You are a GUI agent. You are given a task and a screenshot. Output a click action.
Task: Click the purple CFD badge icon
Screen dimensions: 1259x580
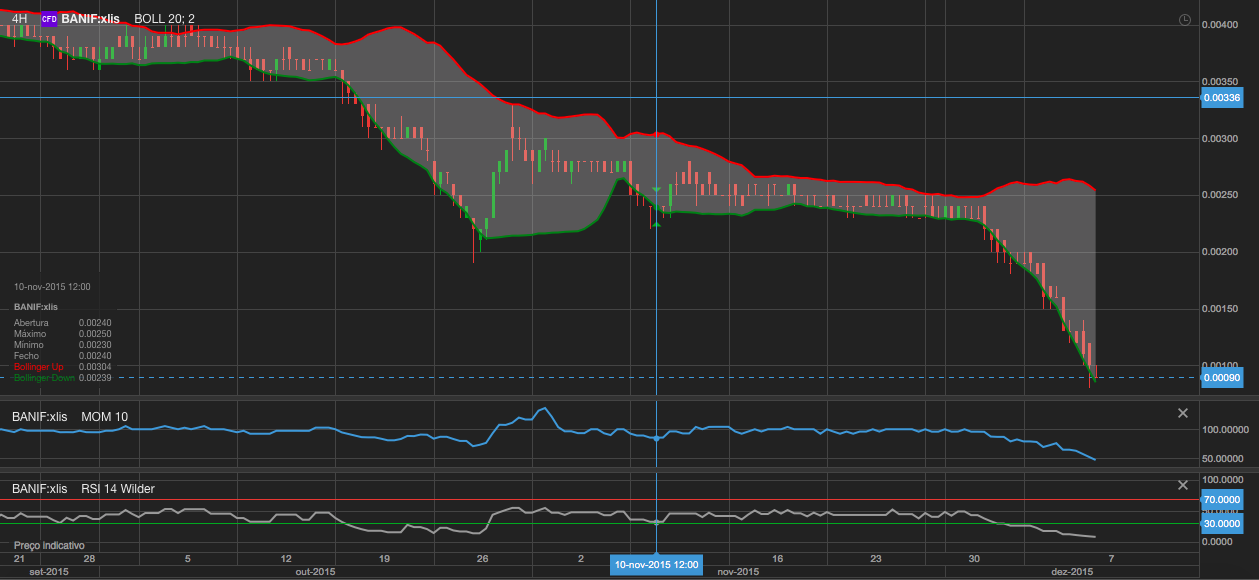[48, 19]
